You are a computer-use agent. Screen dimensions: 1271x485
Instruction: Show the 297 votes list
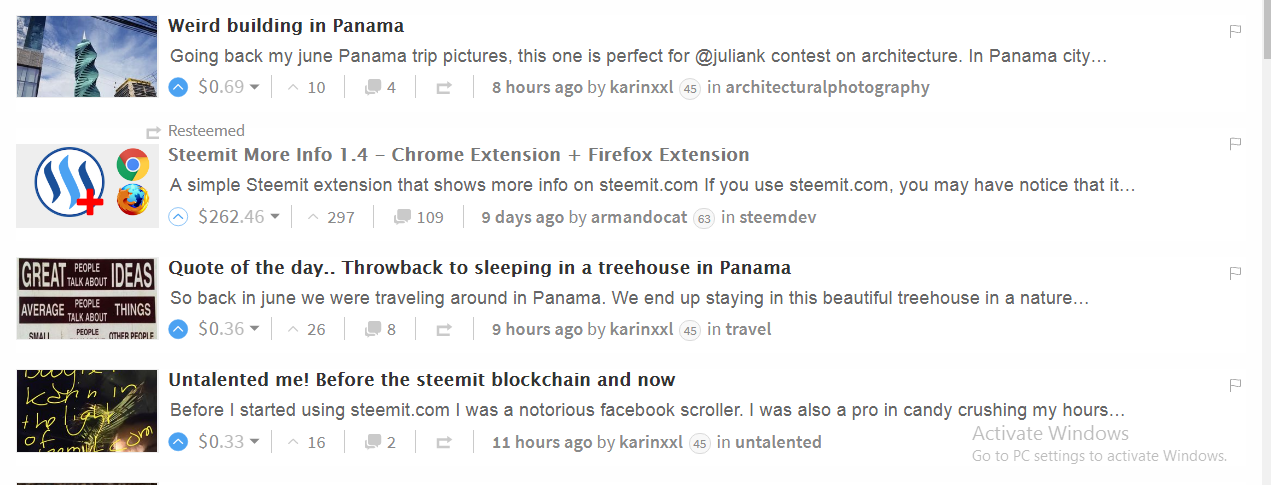tap(330, 217)
